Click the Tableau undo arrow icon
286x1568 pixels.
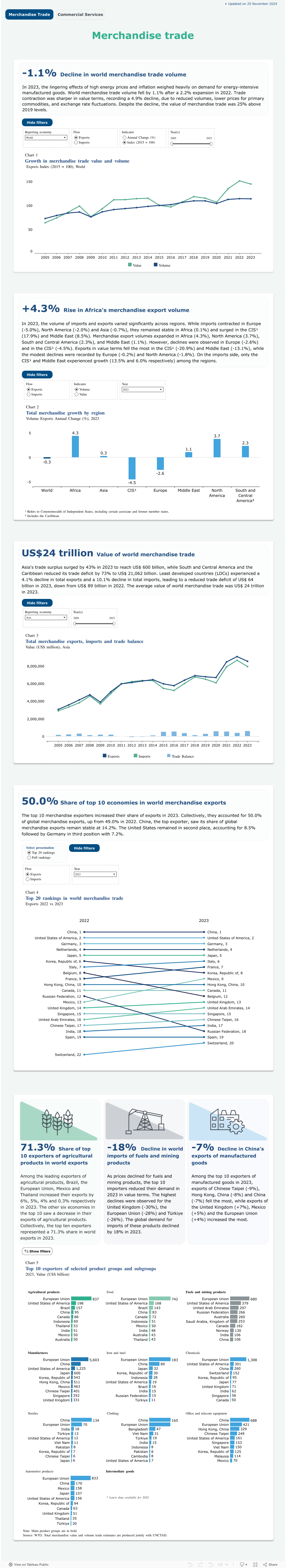click(190, 1564)
